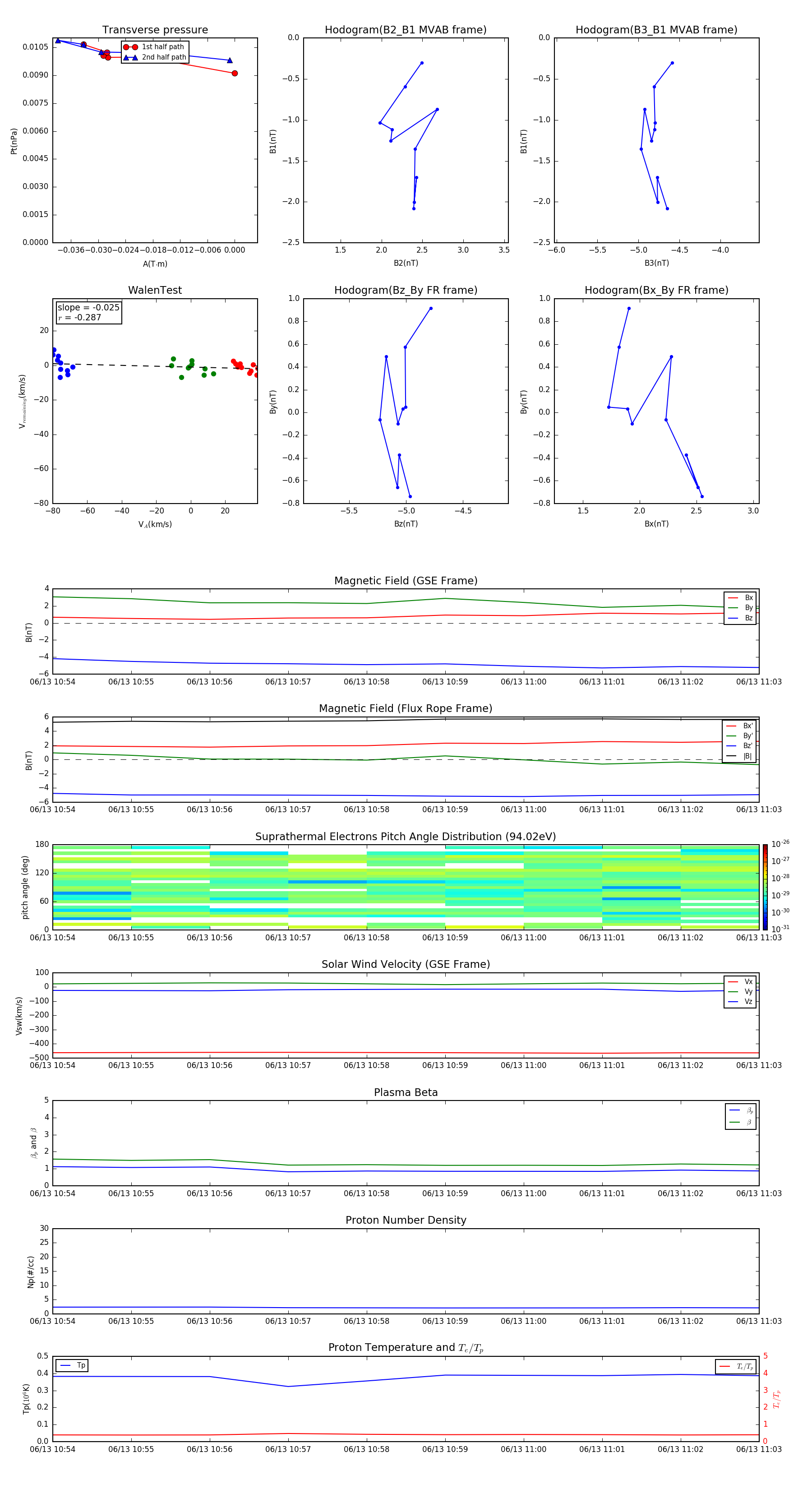Click the topmost point in Hodogram(Bz_By FR frame)
The image size is (812, 1489).
[x=430, y=309]
